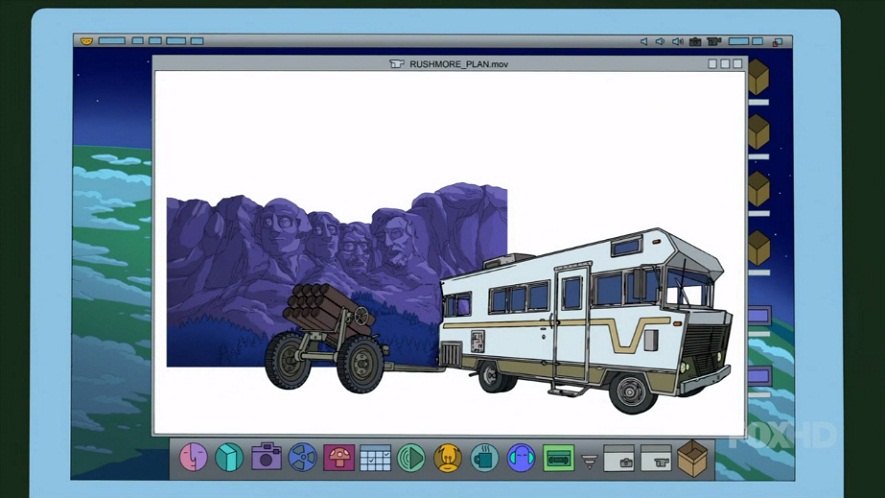885x498 pixels.
Task: Launch the teal cube app in dock
Action: [x=229, y=457]
